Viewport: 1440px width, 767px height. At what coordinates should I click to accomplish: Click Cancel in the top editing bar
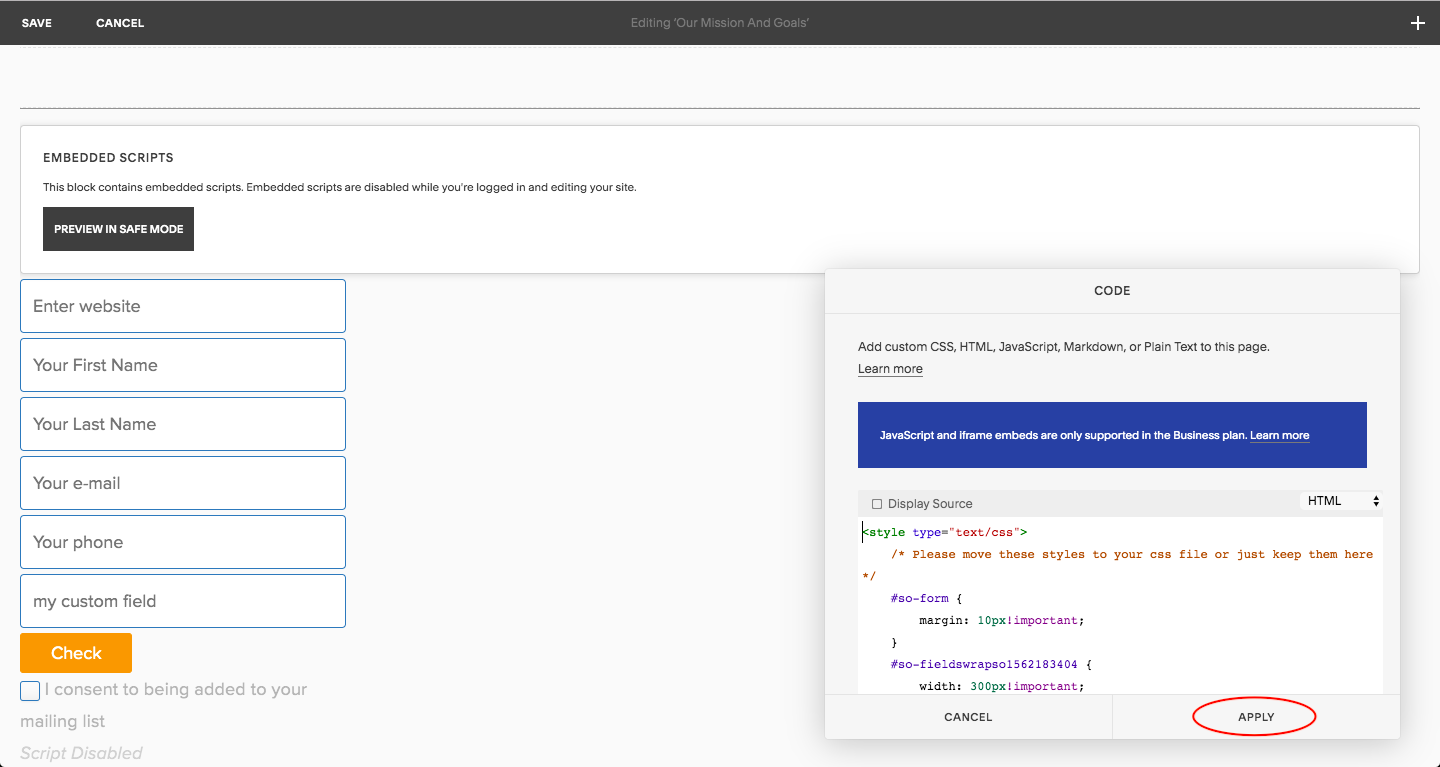click(x=120, y=23)
